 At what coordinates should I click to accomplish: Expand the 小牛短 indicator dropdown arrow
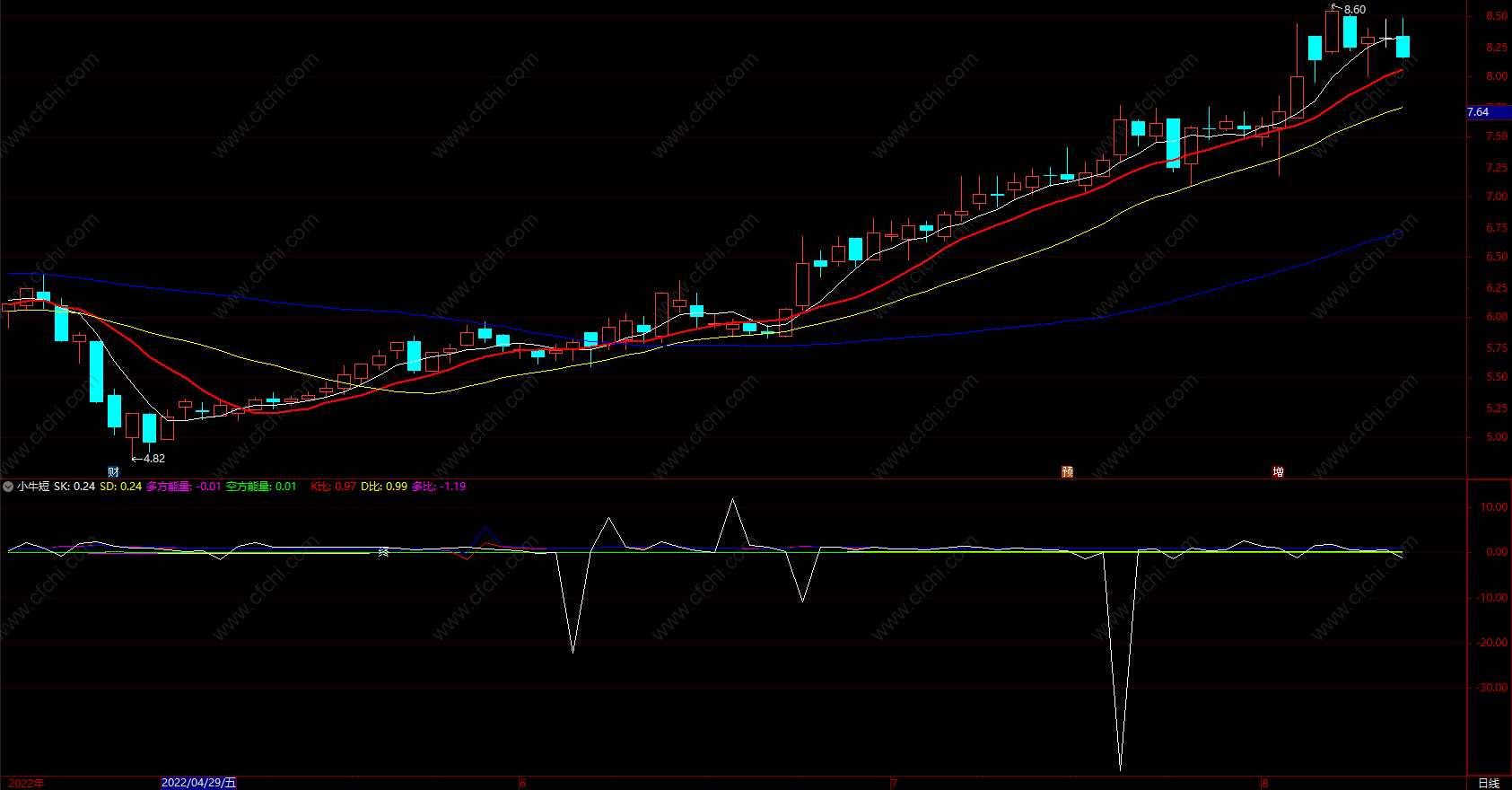(8, 487)
